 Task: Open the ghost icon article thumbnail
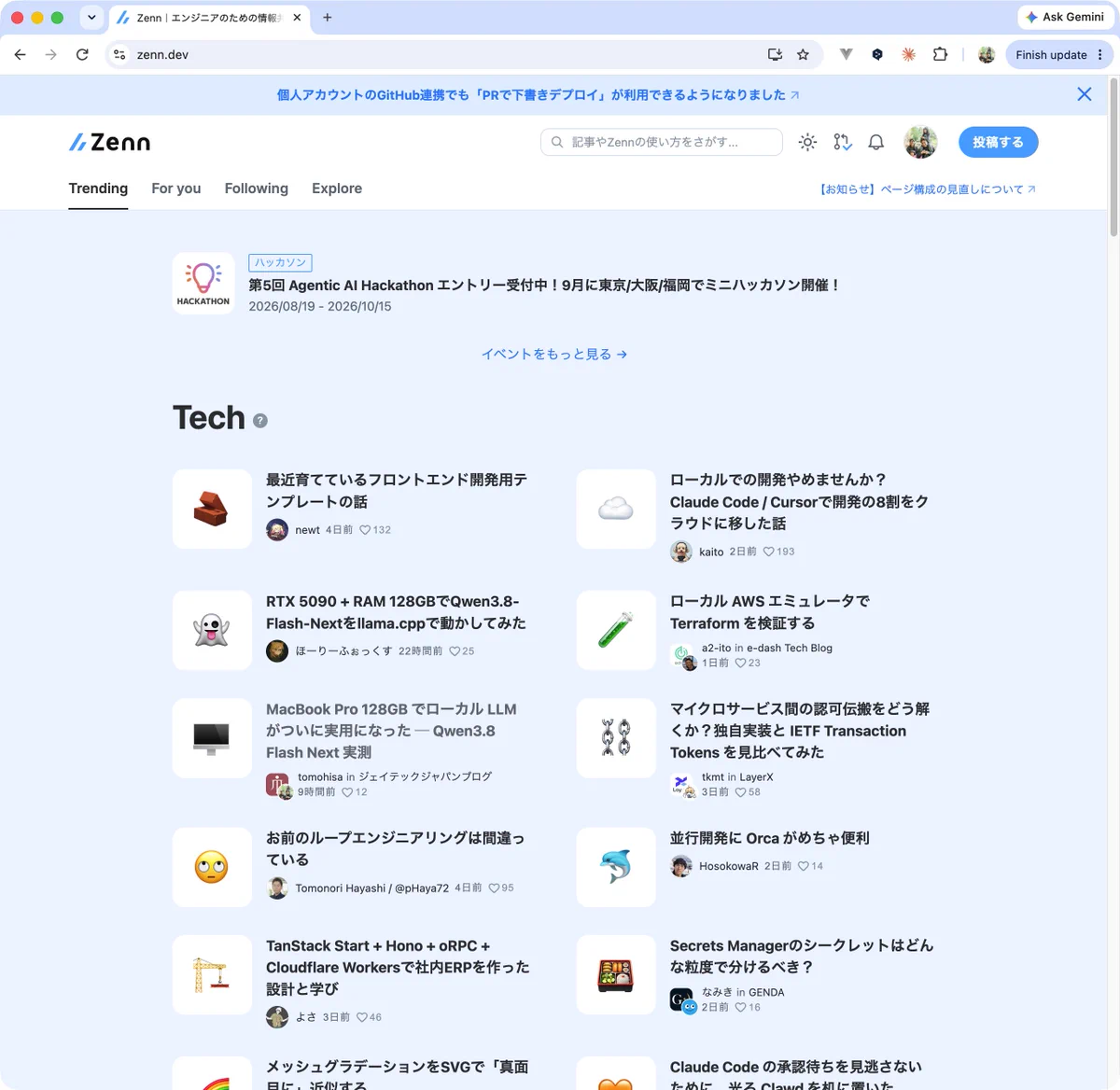click(x=212, y=630)
